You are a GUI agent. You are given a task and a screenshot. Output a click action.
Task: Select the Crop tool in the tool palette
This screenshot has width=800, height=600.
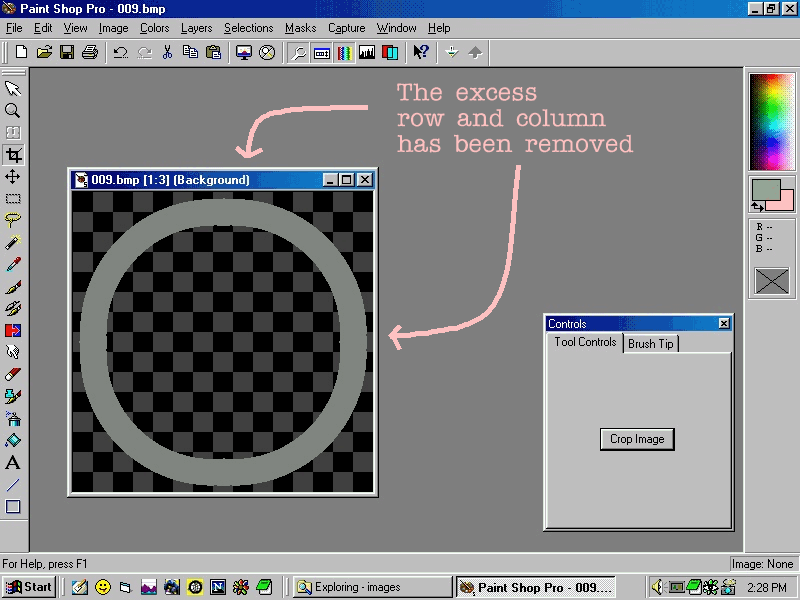(x=13, y=155)
